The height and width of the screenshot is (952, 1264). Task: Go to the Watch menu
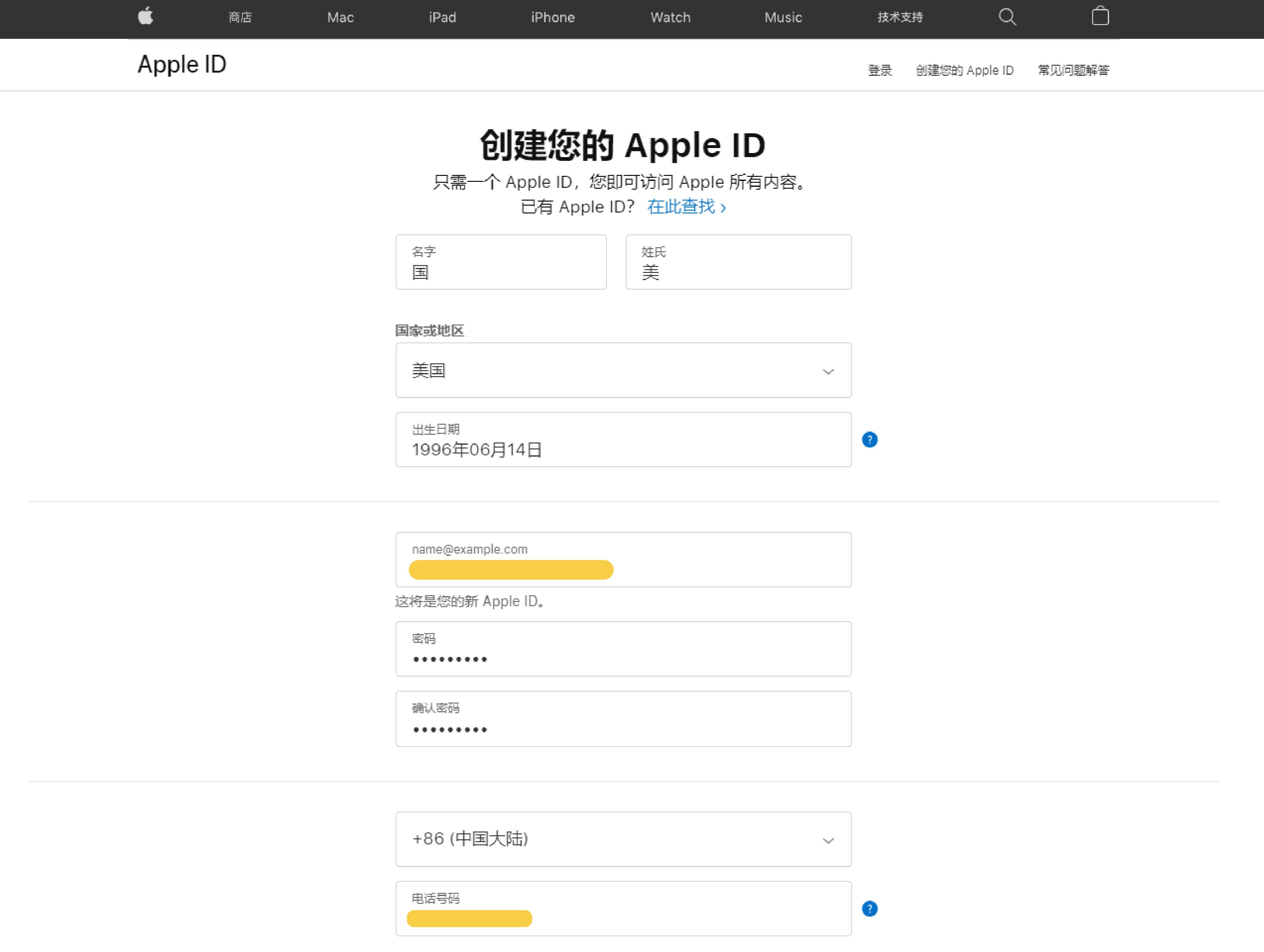point(670,18)
